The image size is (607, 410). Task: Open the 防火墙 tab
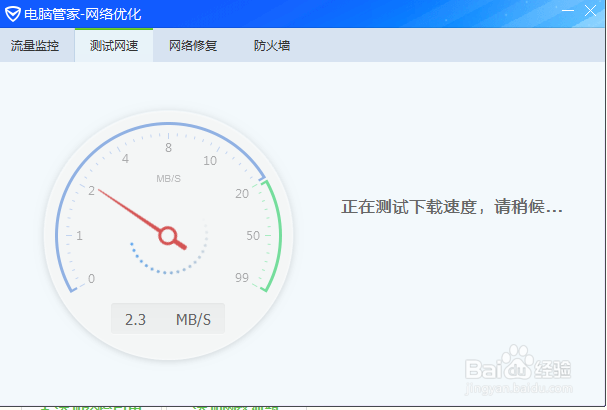pos(272,46)
